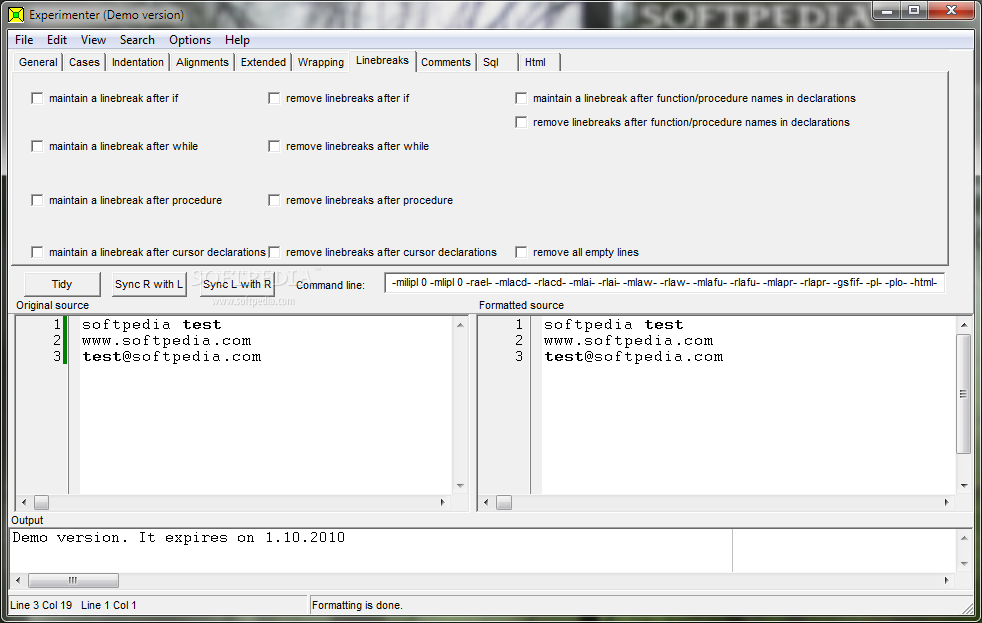Viewport: 982px width, 623px height.
Task: Click Original source vertical scrollbar down arrow
Action: click(460, 486)
